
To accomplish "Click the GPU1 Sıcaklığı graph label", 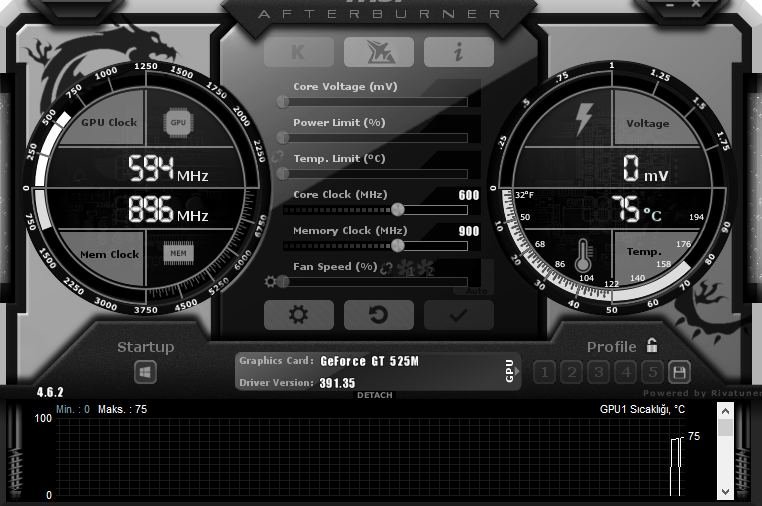I will coord(642,409).
